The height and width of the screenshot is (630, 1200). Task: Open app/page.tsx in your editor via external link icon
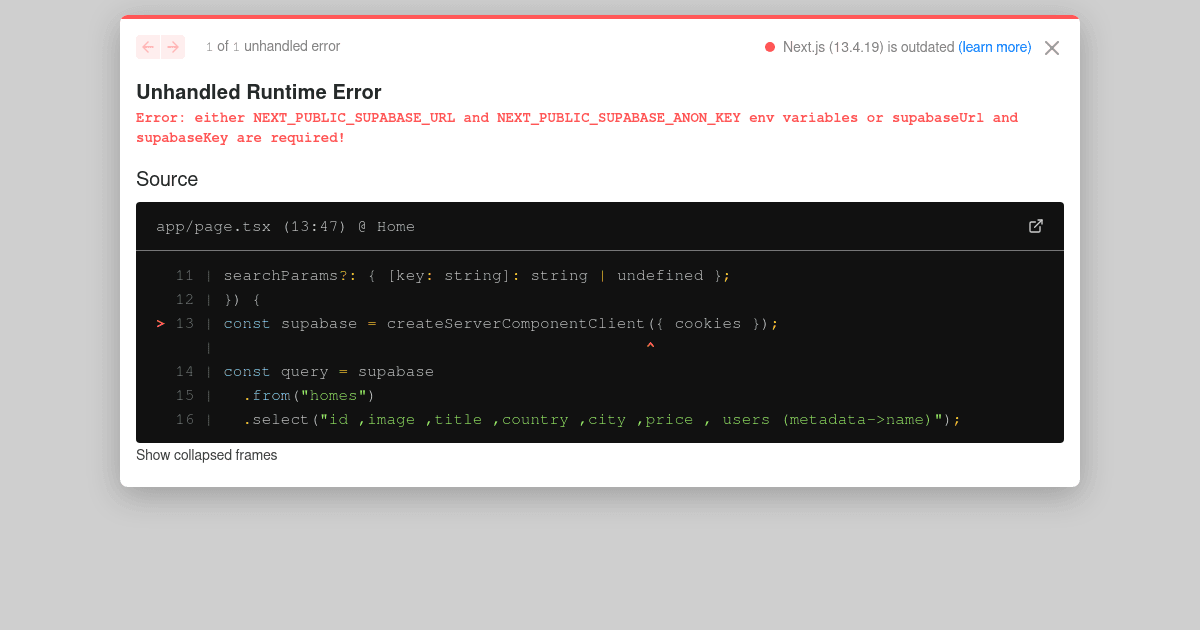coord(1036,226)
